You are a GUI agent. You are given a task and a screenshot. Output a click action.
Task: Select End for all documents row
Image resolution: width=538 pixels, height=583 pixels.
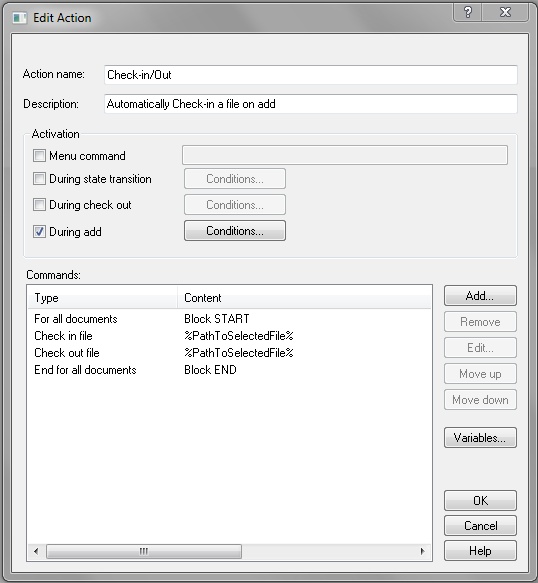pyautogui.click(x=229, y=370)
